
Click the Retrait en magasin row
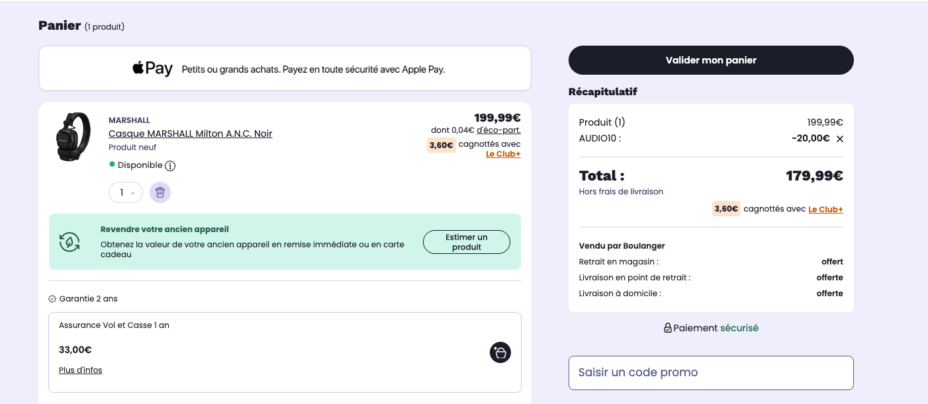[711, 261]
